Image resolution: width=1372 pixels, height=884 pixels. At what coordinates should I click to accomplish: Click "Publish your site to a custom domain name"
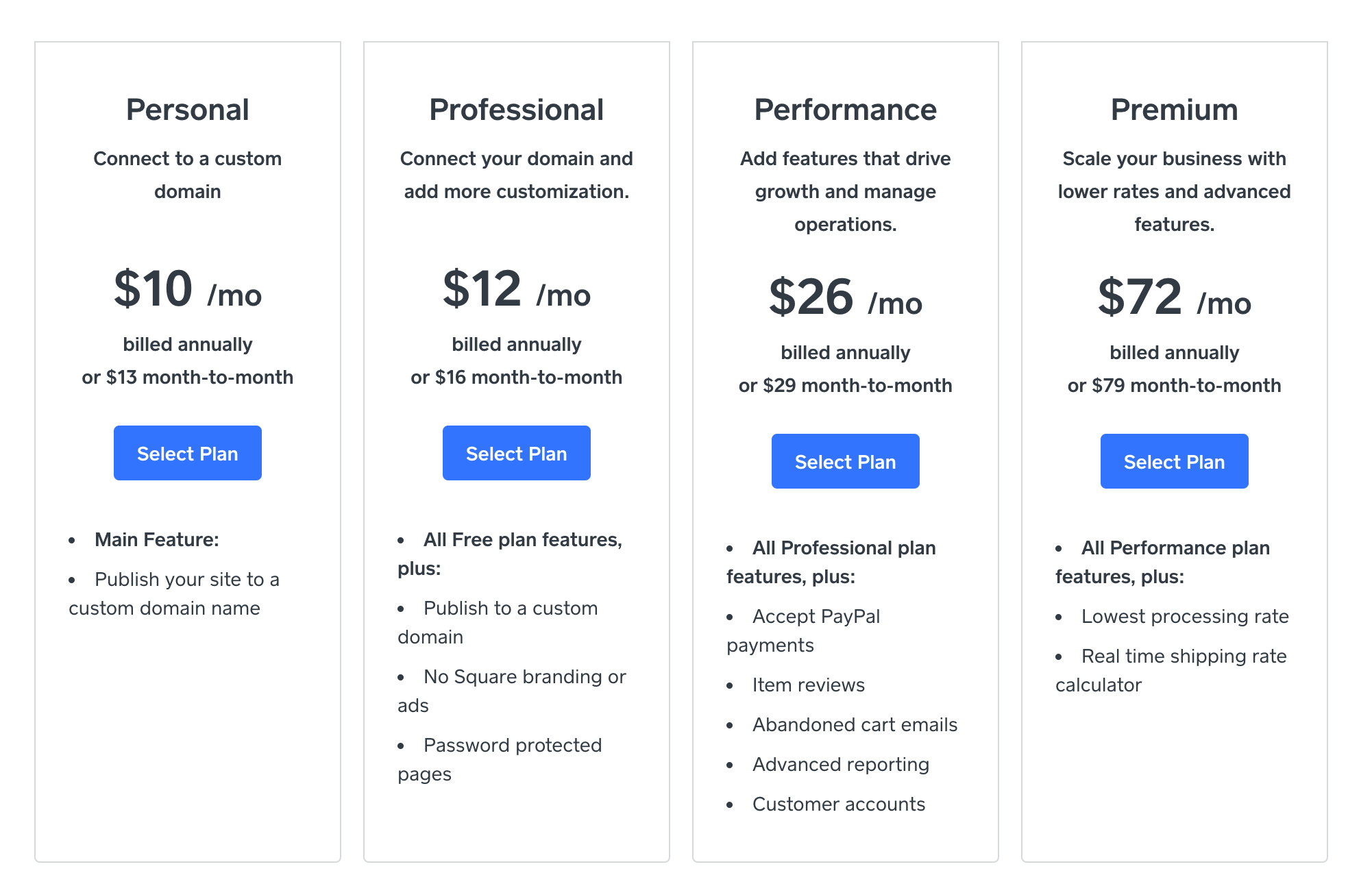point(186,580)
